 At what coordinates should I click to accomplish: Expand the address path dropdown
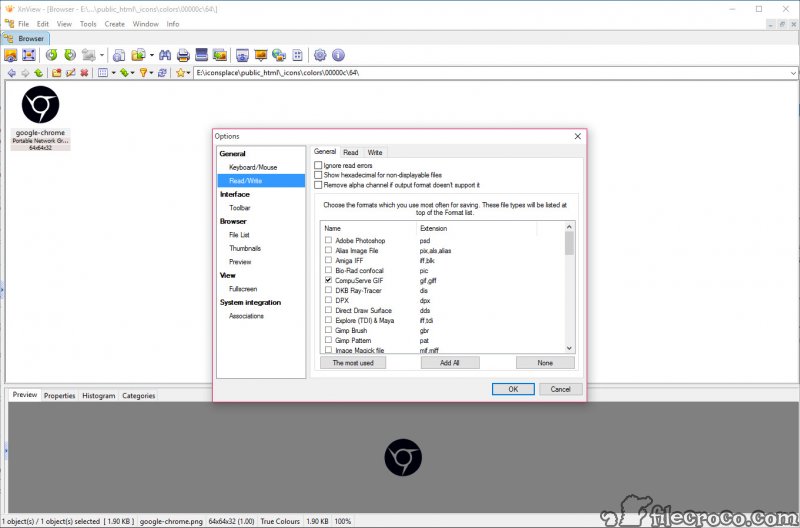(793, 73)
